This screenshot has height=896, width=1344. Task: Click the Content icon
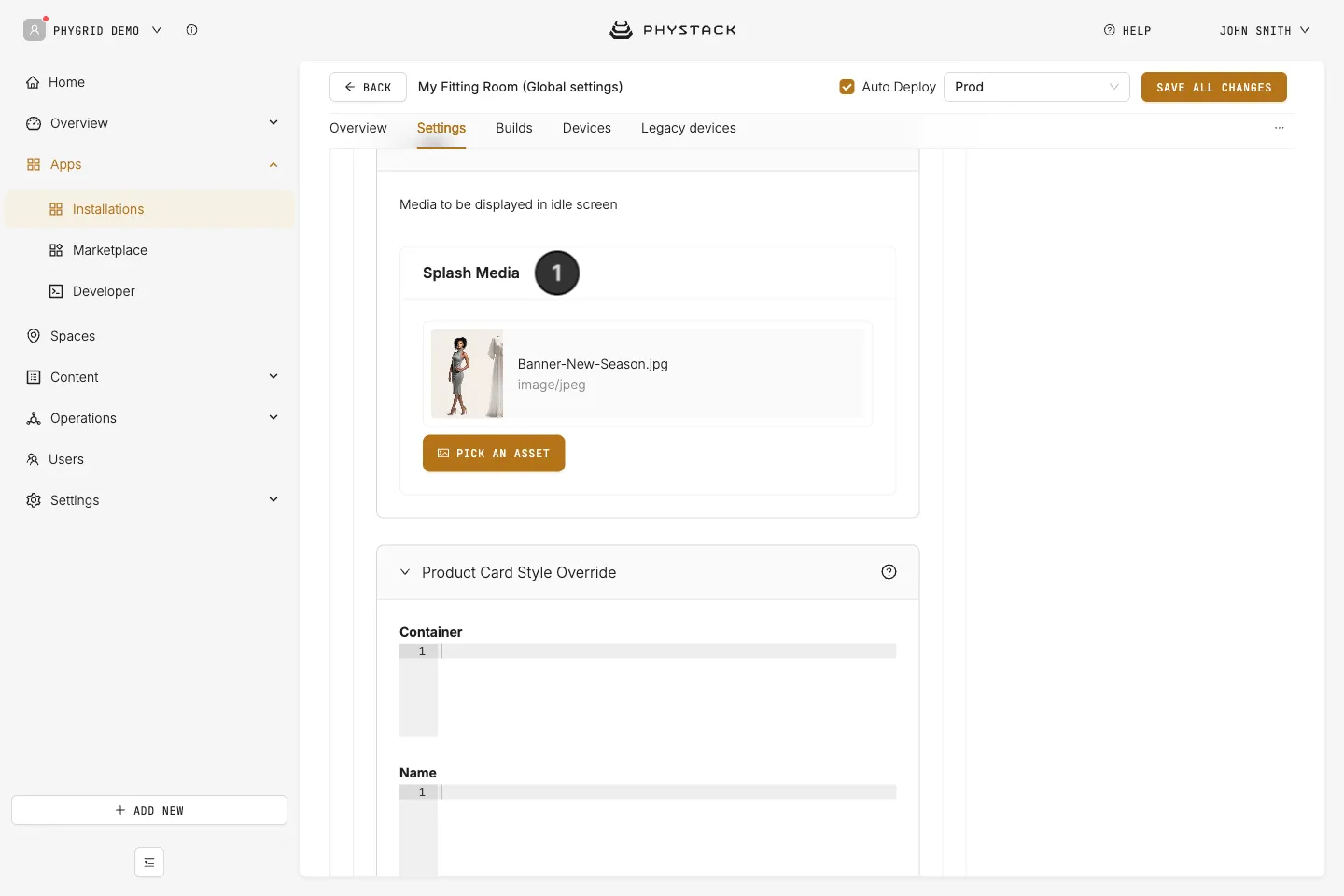(x=34, y=377)
